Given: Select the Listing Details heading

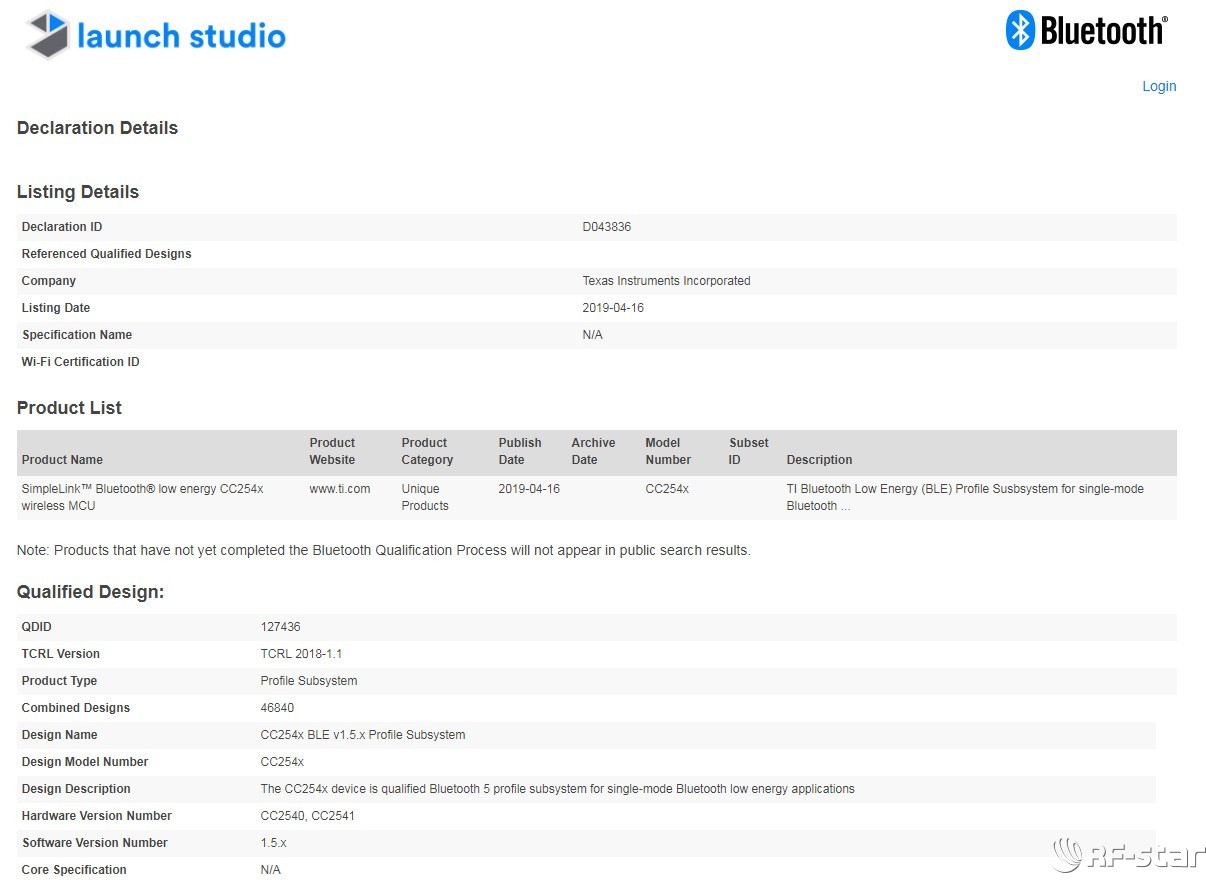Looking at the screenshot, I should click(x=78, y=192).
